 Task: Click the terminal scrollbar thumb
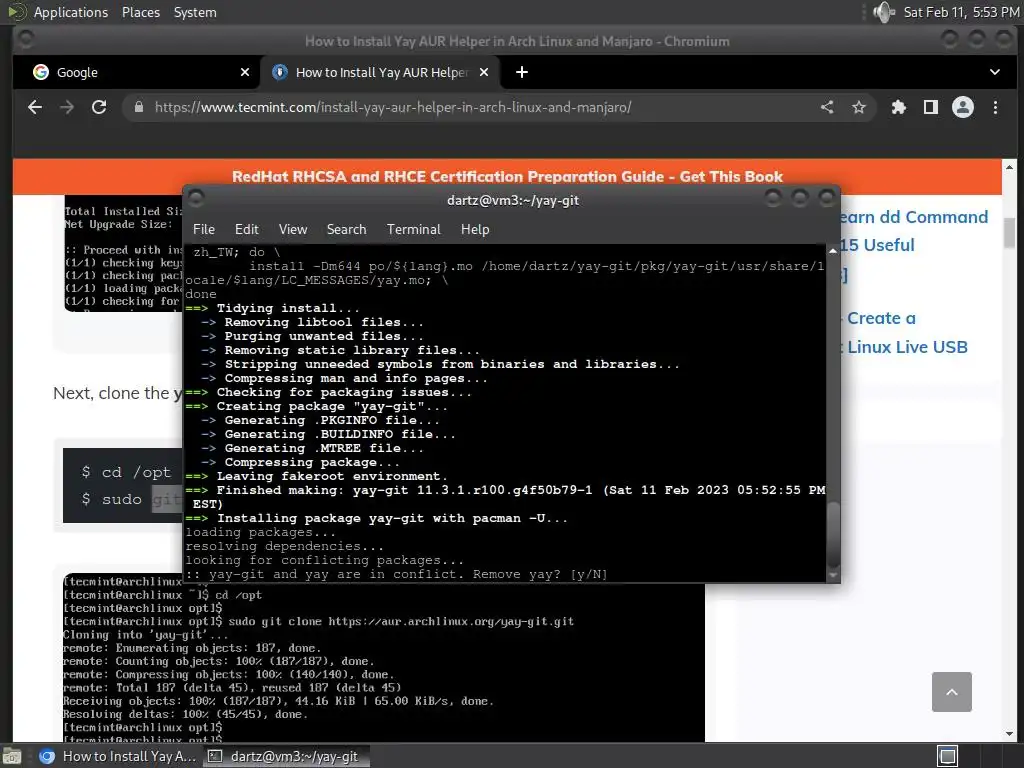833,534
